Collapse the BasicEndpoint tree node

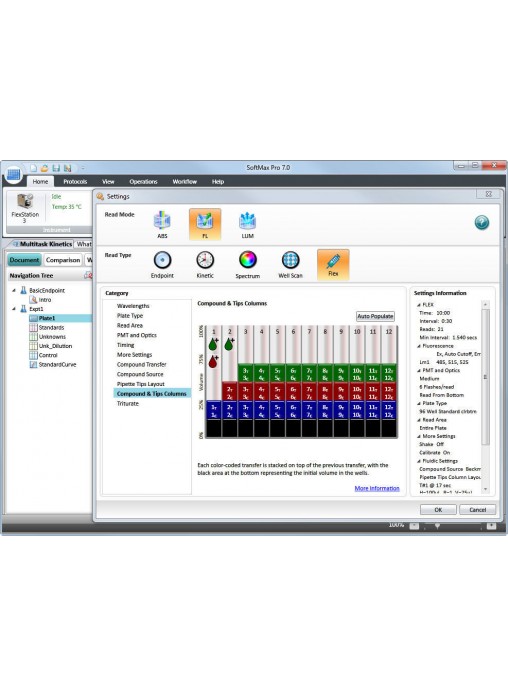tap(14, 290)
